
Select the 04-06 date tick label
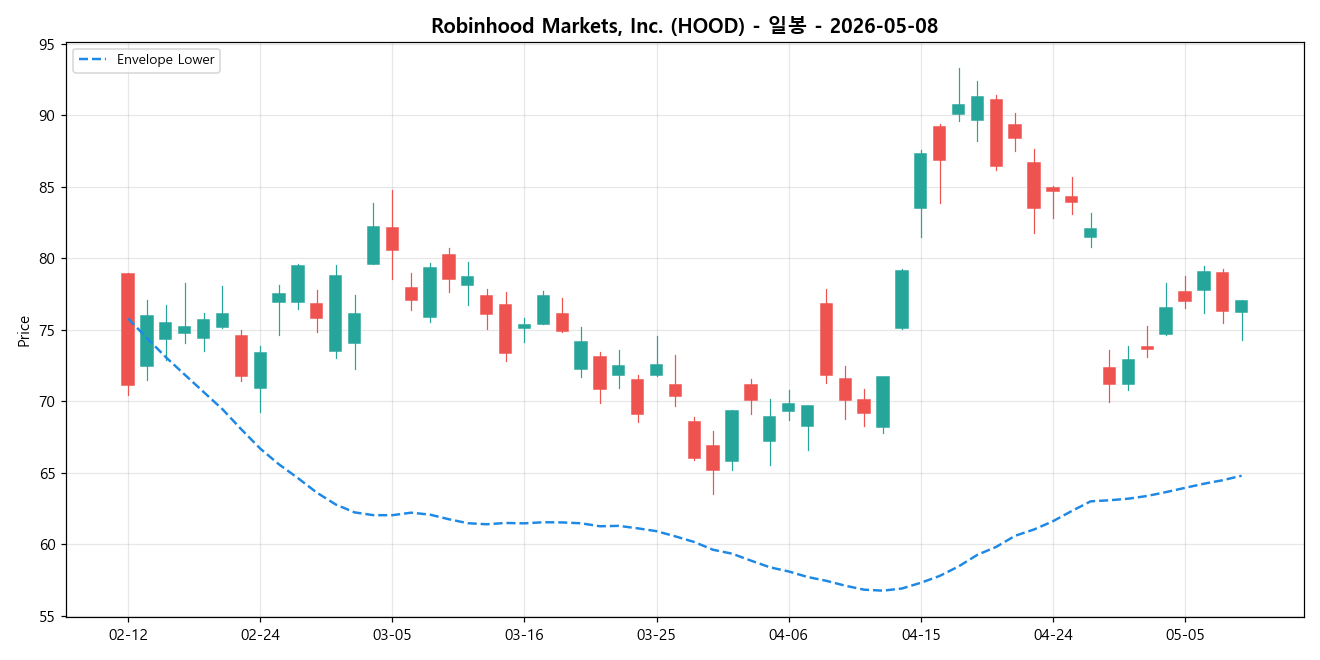click(788, 634)
